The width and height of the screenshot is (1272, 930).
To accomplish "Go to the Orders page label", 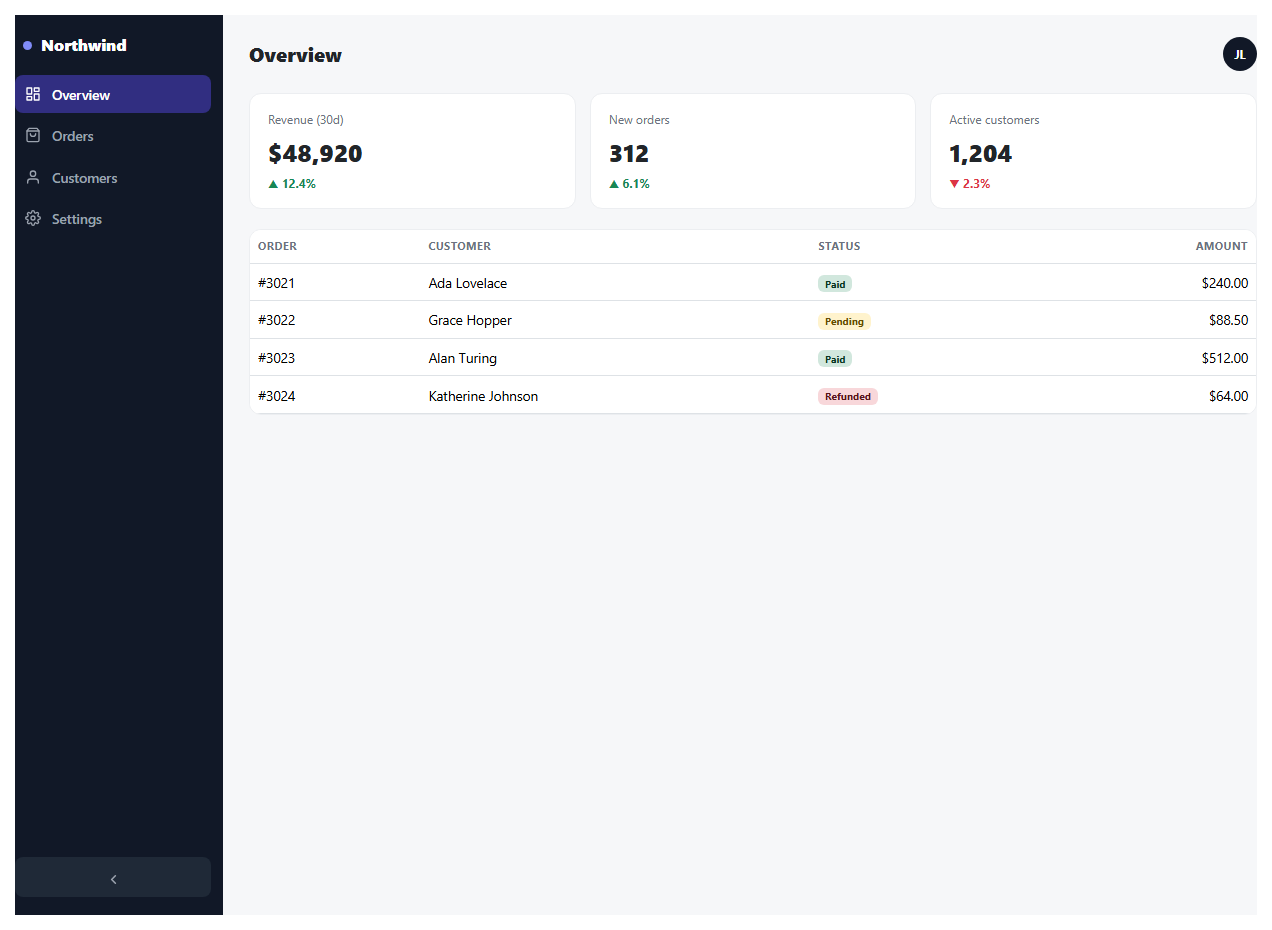I will pos(73,136).
